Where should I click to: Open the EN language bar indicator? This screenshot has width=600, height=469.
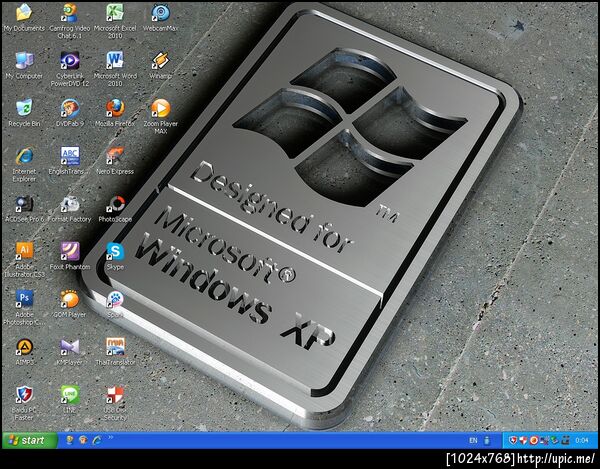473,441
